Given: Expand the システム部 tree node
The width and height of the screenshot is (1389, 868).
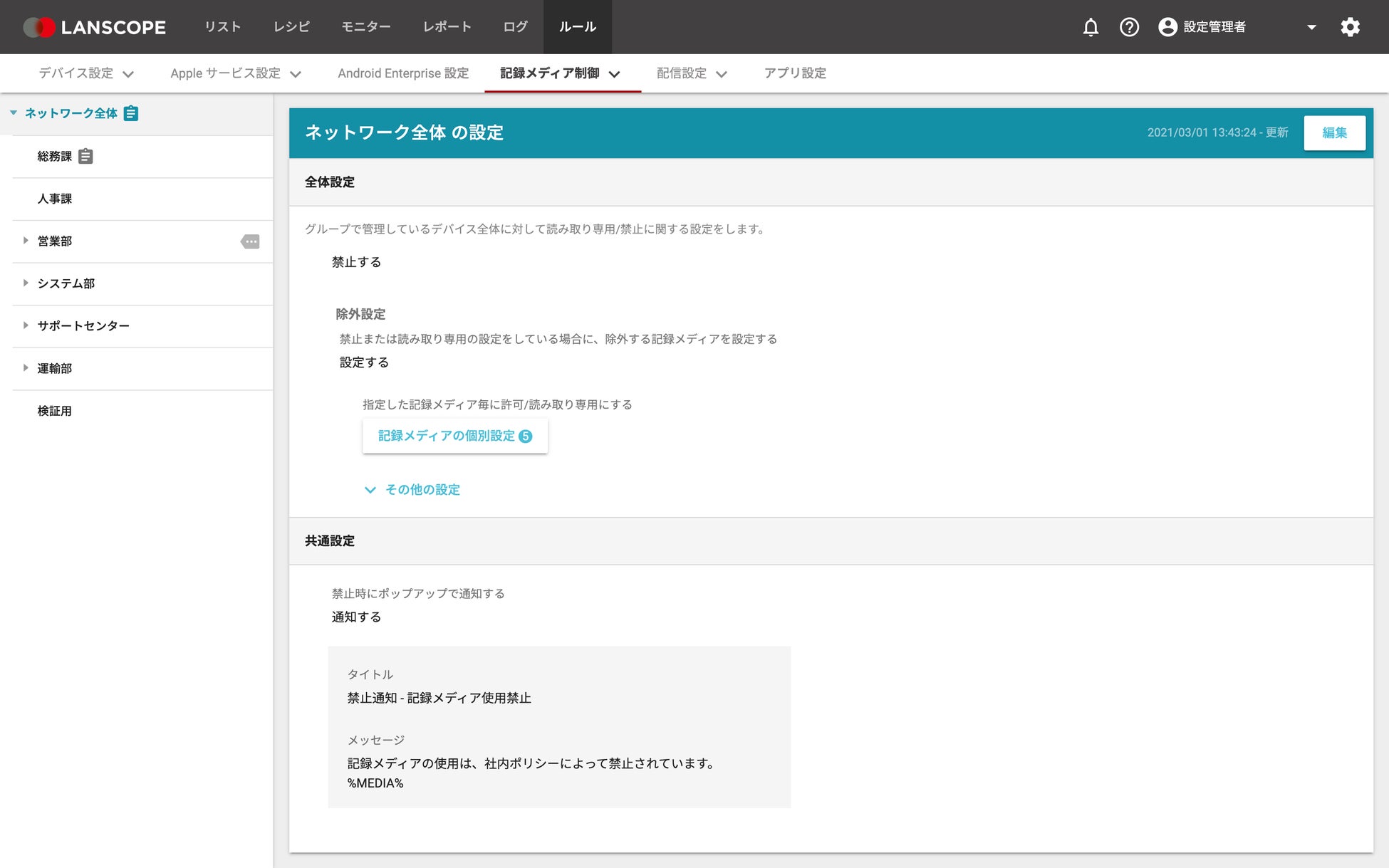Looking at the screenshot, I should (x=26, y=283).
